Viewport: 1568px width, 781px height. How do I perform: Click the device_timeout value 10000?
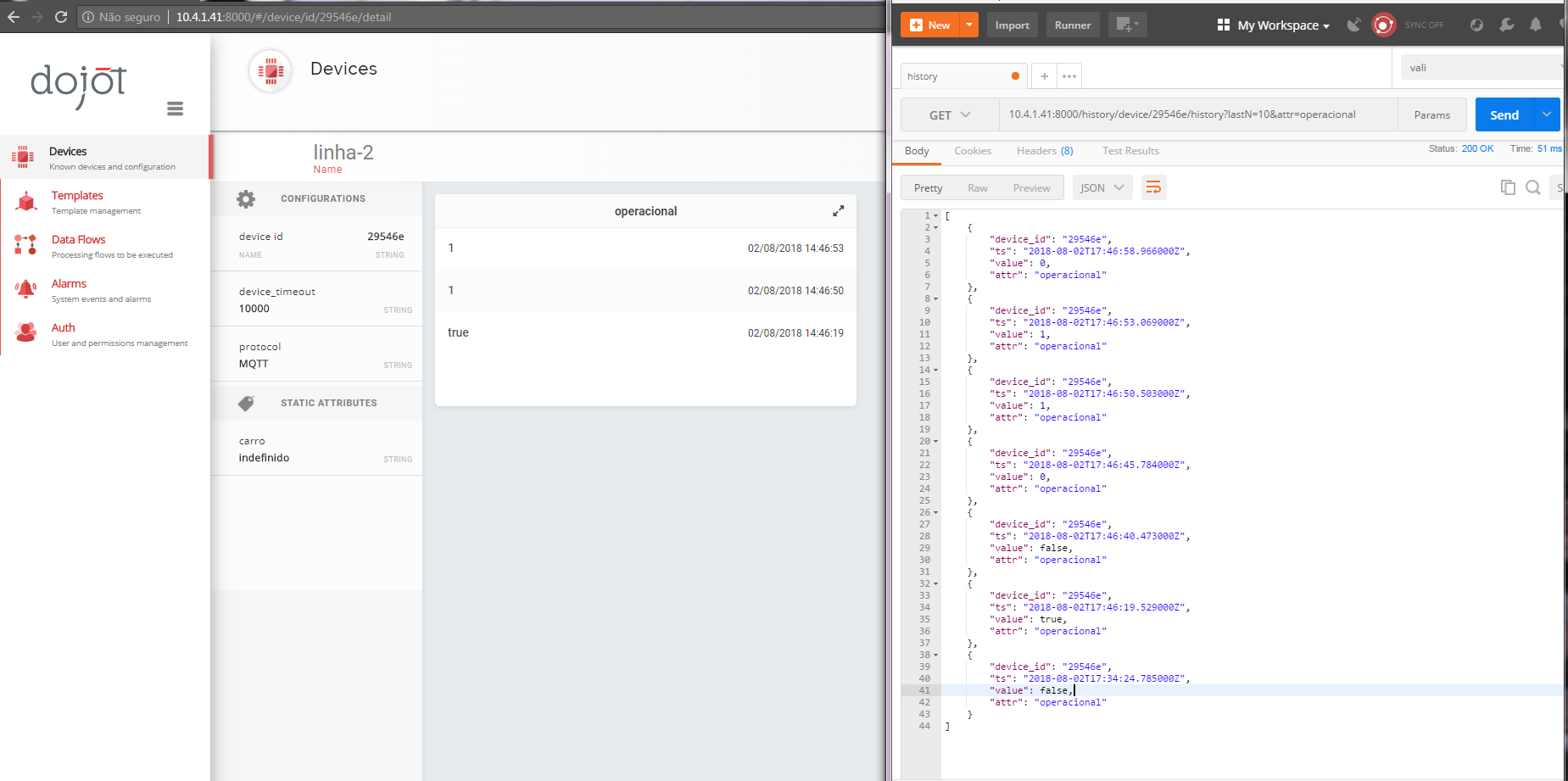254,309
